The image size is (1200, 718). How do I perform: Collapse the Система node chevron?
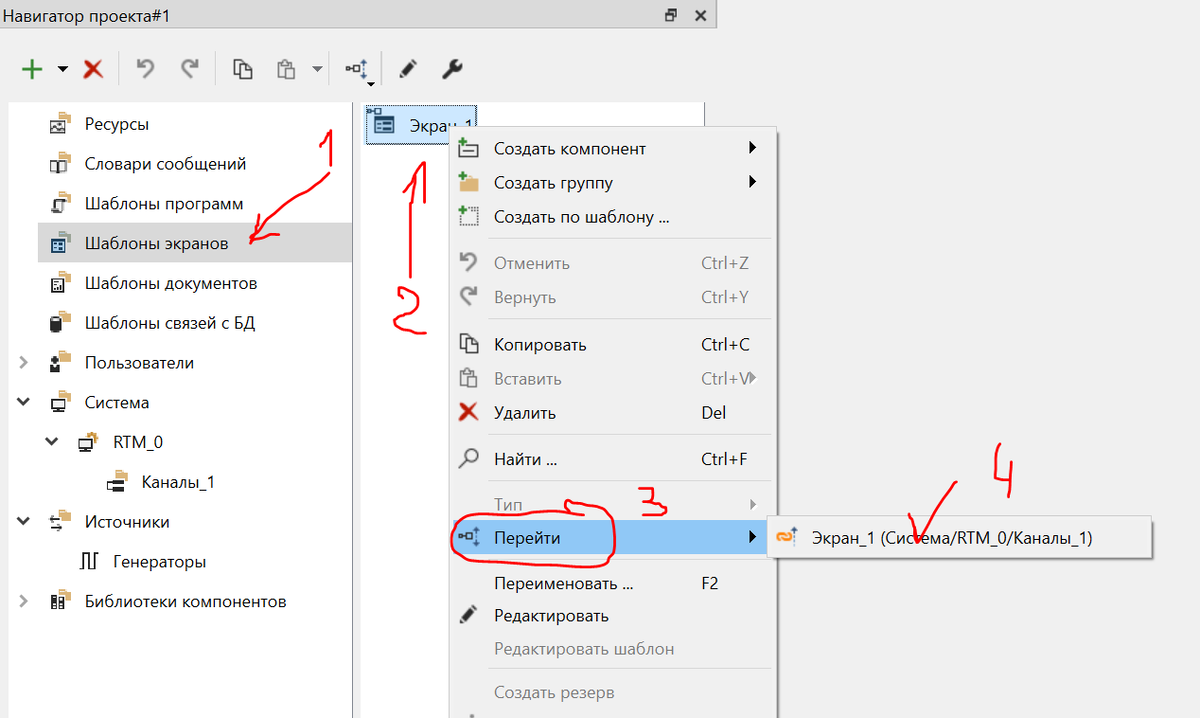[23, 402]
